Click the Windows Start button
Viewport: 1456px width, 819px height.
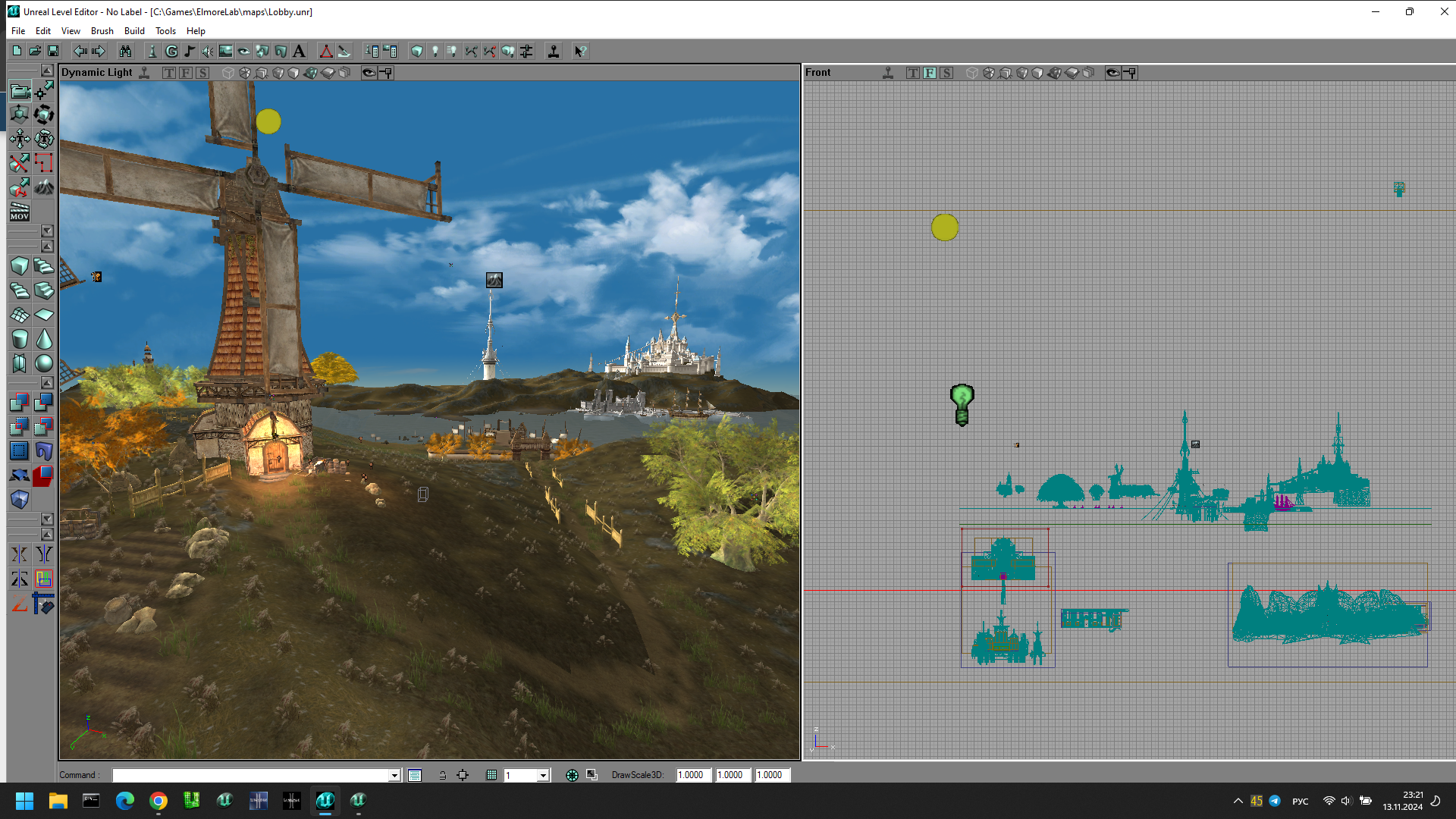click(24, 801)
